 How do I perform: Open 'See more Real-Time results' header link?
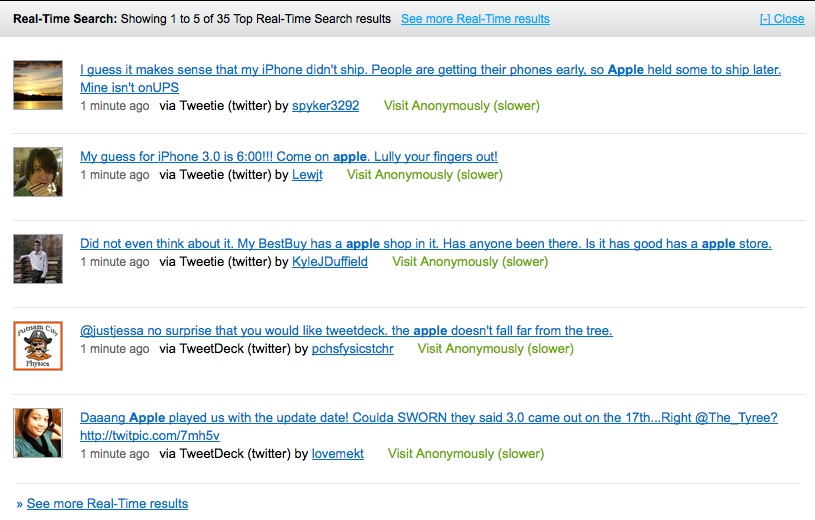click(475, 19)
